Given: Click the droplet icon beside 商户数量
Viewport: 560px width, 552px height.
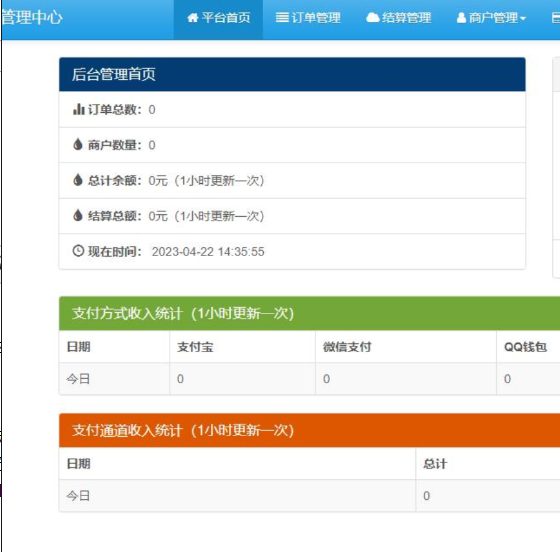Looking at the screenshot, I should 78,144.
